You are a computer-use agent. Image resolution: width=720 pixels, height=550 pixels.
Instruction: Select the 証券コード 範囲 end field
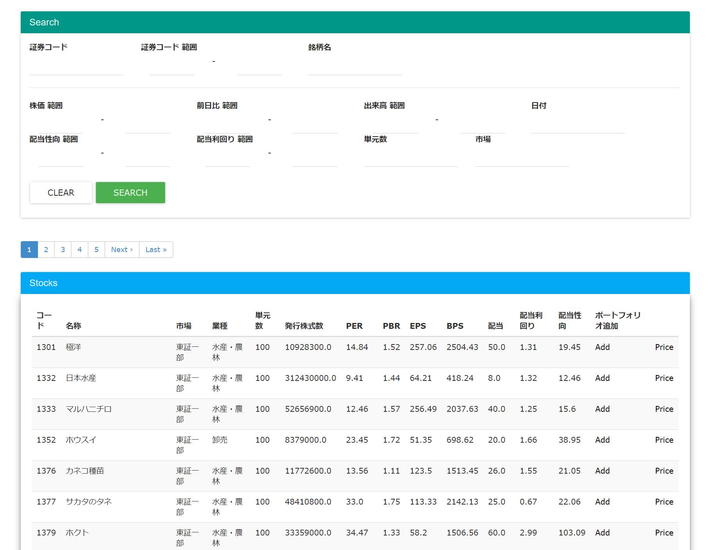pos(259,67)
